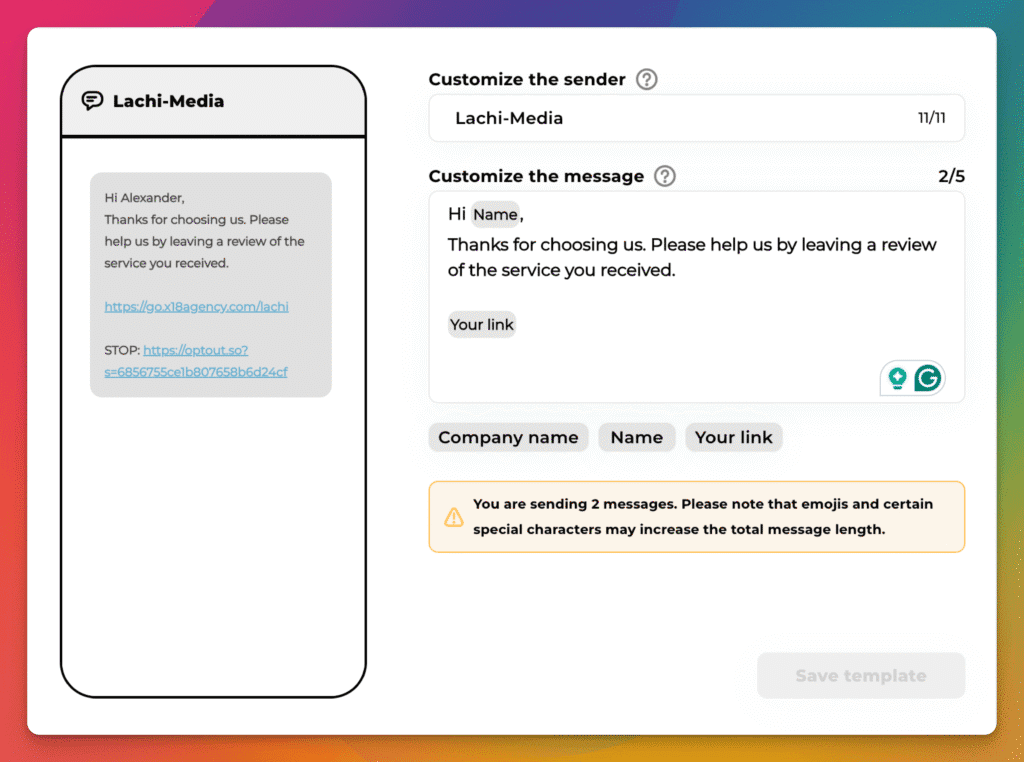Click the help icon beside Customize the message
1024x762 pixels.
tap(665, 176)
